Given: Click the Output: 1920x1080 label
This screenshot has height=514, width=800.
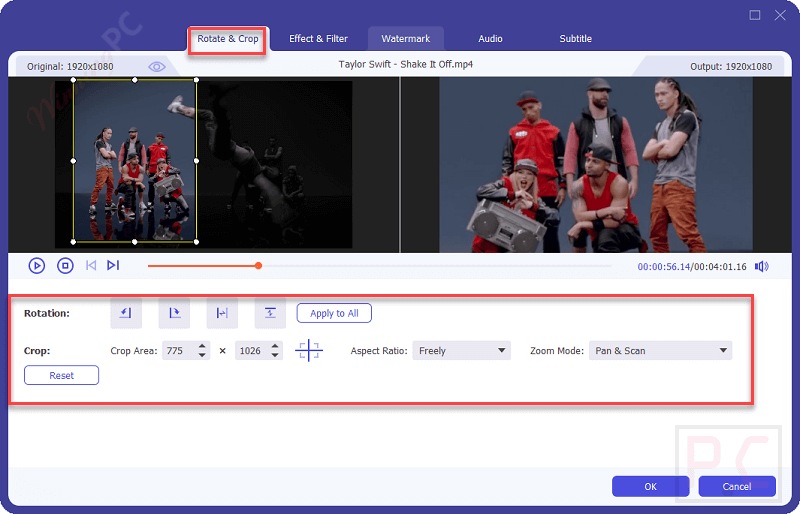Looking at the screenshot, I should 731,66.
